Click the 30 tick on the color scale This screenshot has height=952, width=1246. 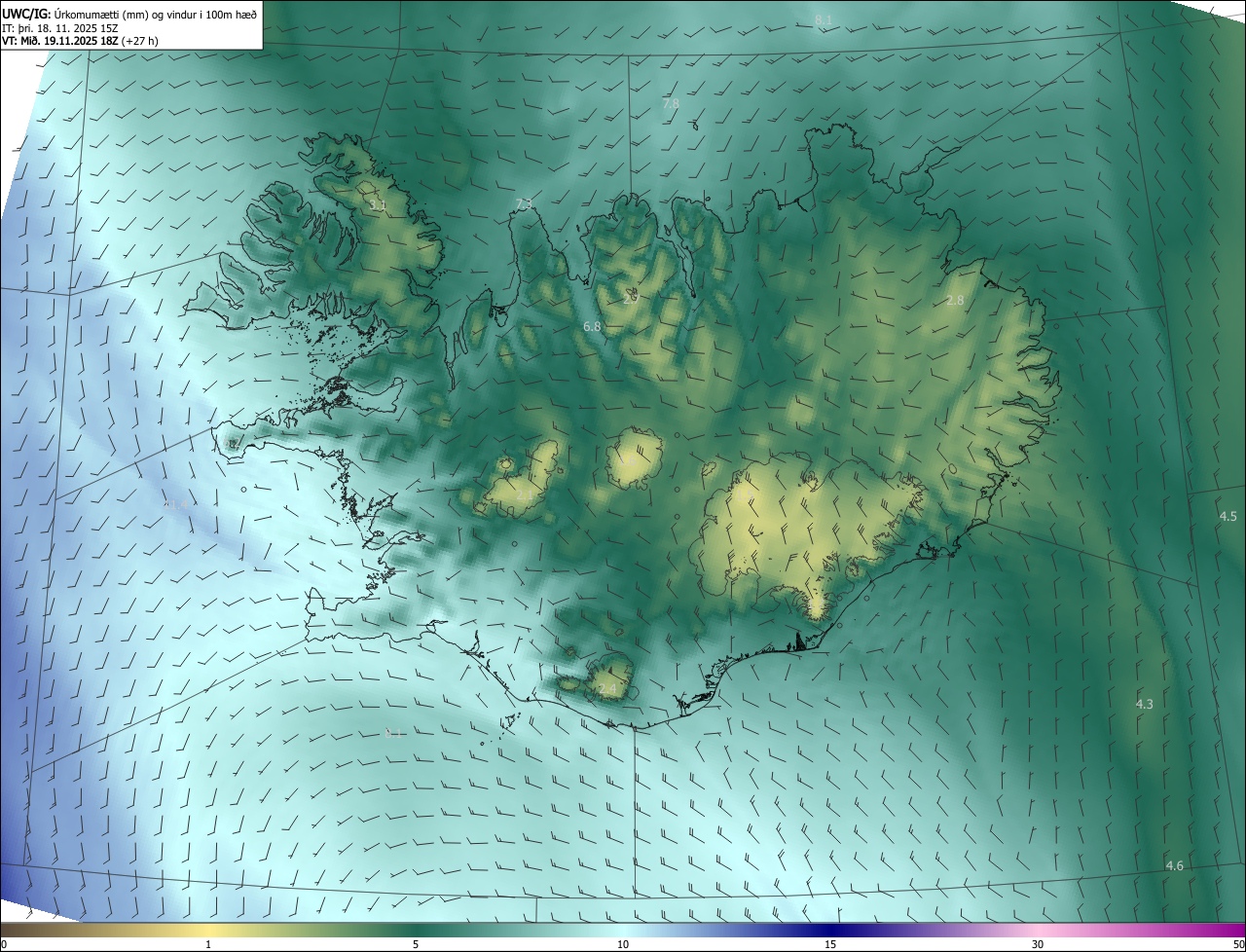(1038, 944)
